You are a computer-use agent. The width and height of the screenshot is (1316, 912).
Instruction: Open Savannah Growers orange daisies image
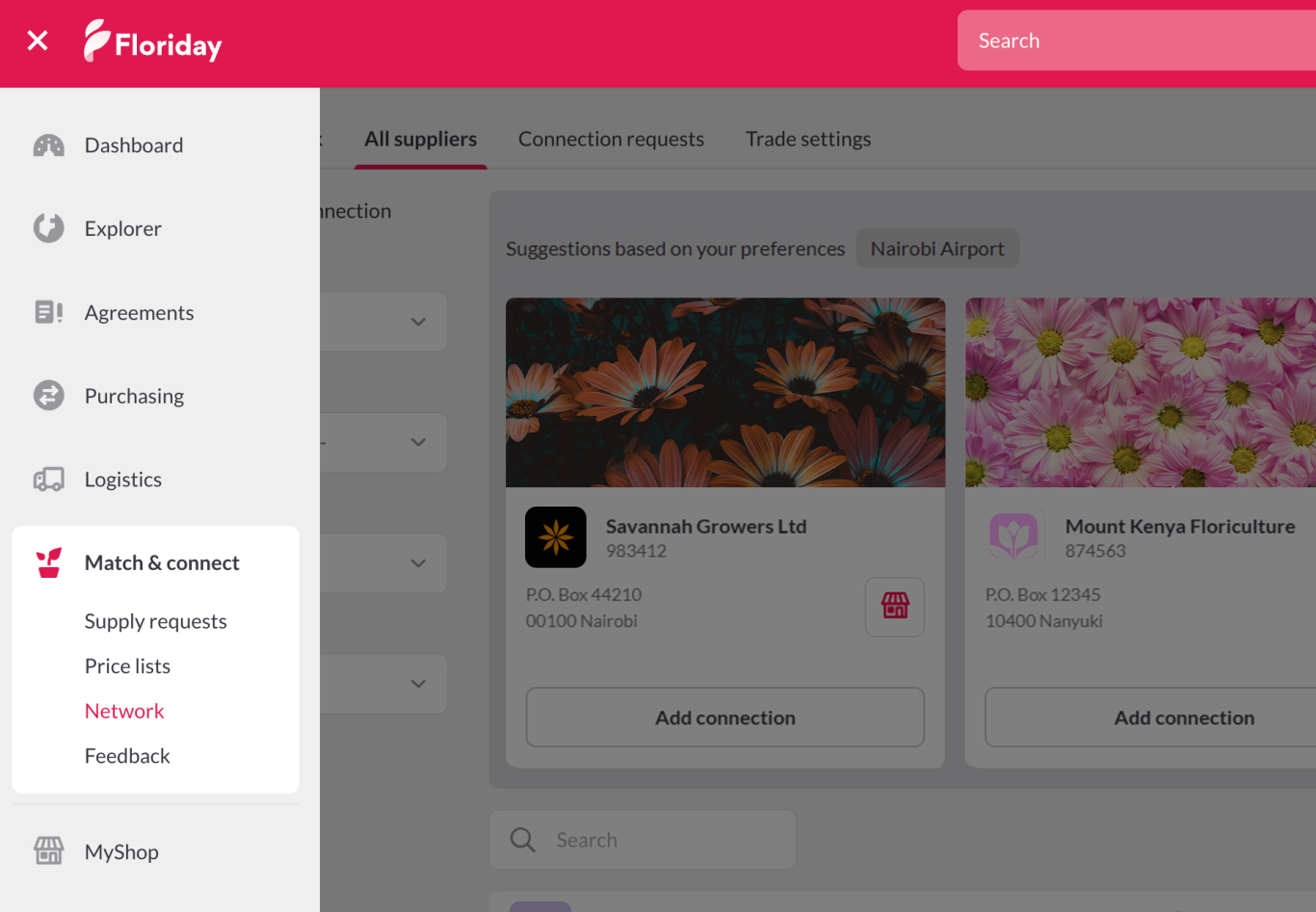coord(724,392)
